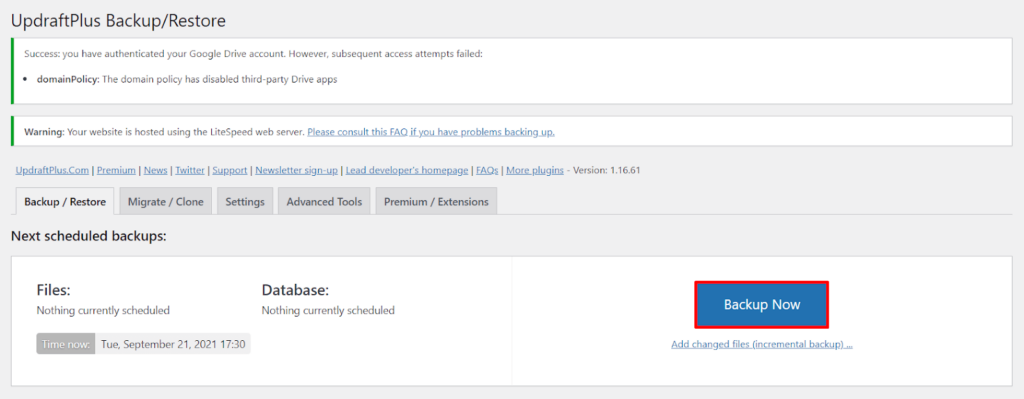
Task: Click the More plugins link
Action: click(x=535, y=170)
